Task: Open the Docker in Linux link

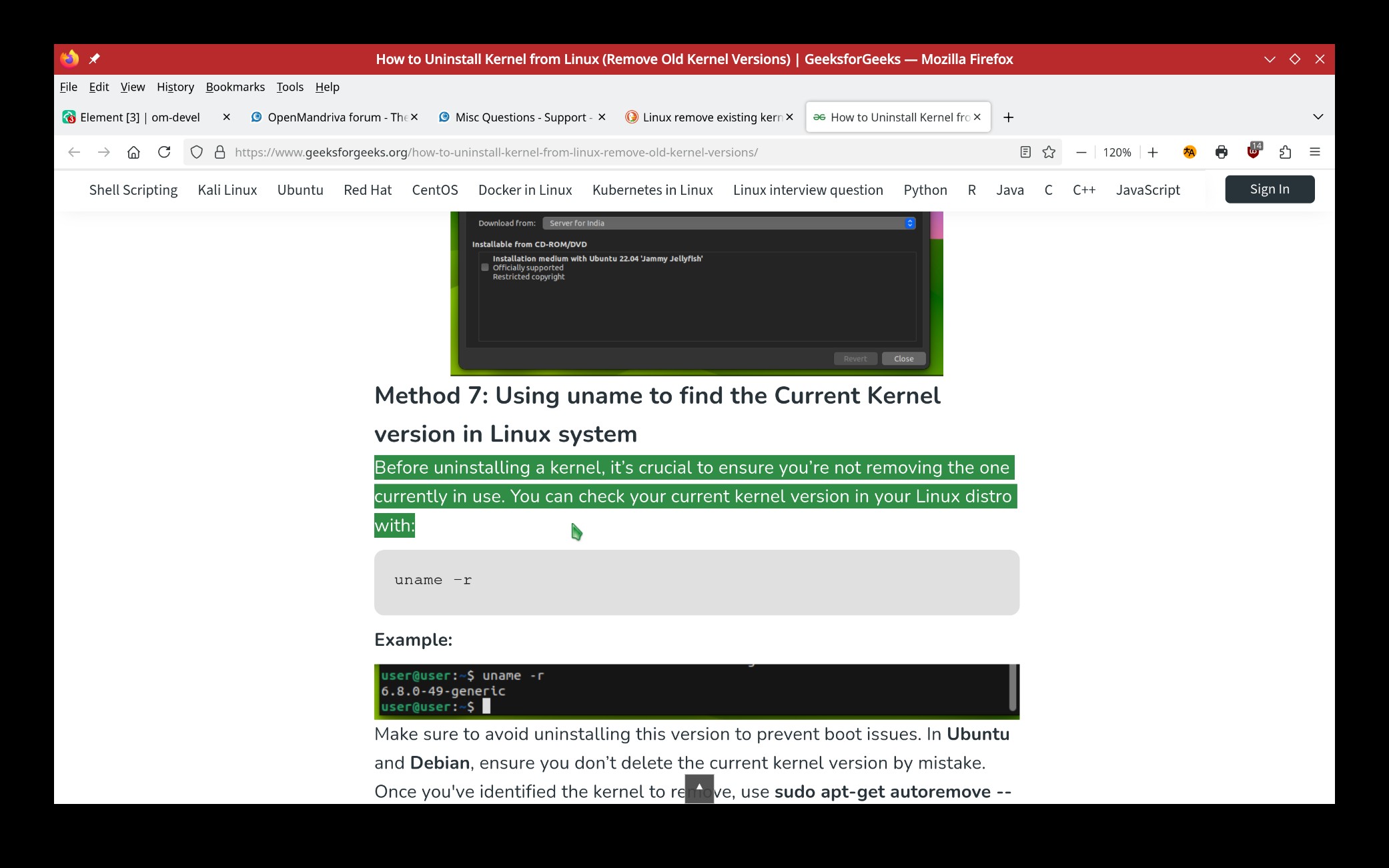Action: point(525,190)
